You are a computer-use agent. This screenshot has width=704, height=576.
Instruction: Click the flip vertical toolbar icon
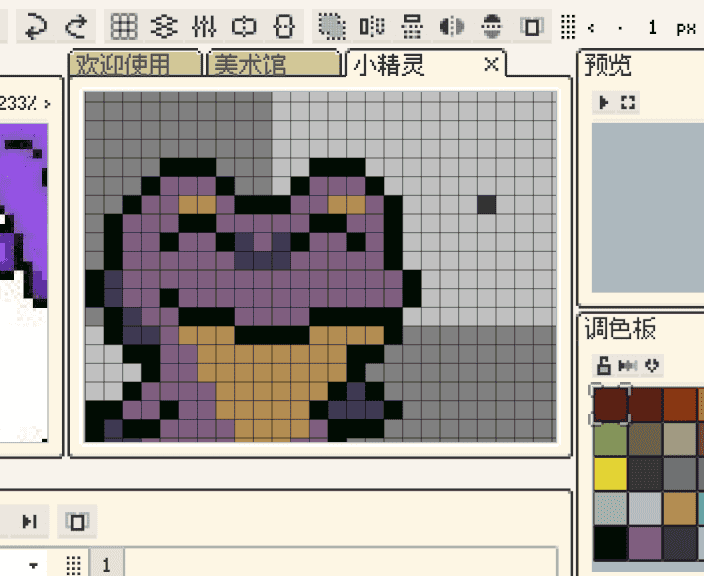pos(412,26)
